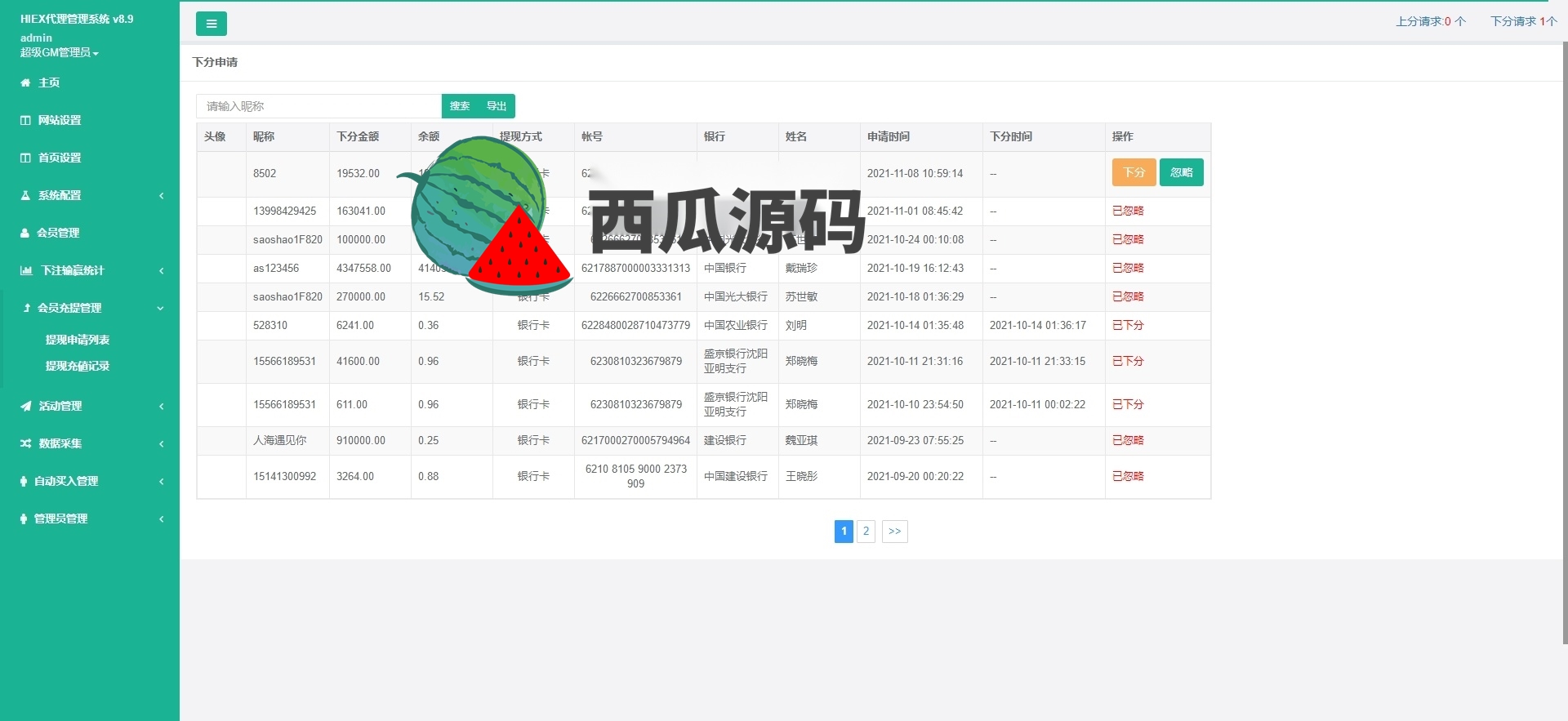Click nickname 15141300992 in table
This screenshot has height=721, width=1568.
point(284,476)
